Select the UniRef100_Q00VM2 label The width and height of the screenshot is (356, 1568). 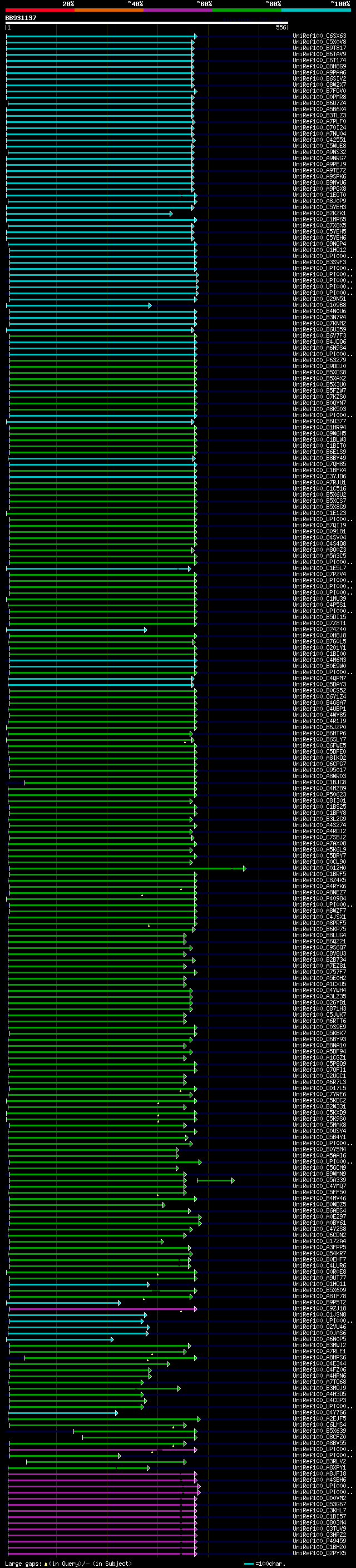(319, 1498)
